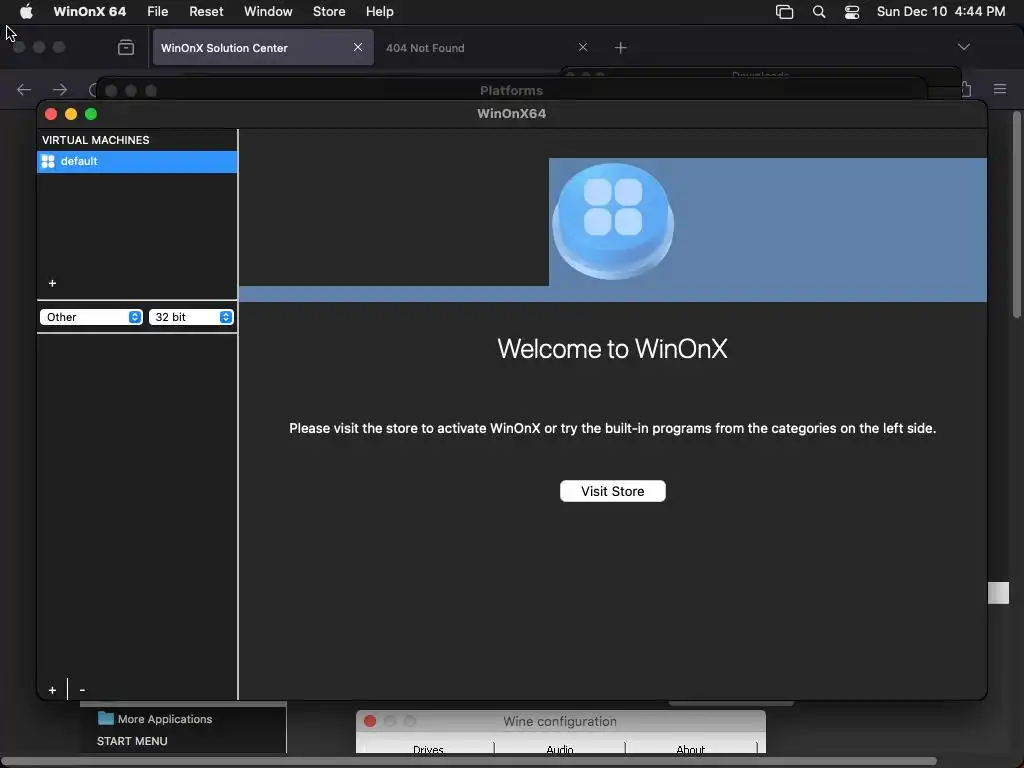Screen dimensions: 1024x768
Task: Open Control Center in menu bar
Action: coord(852,12)
